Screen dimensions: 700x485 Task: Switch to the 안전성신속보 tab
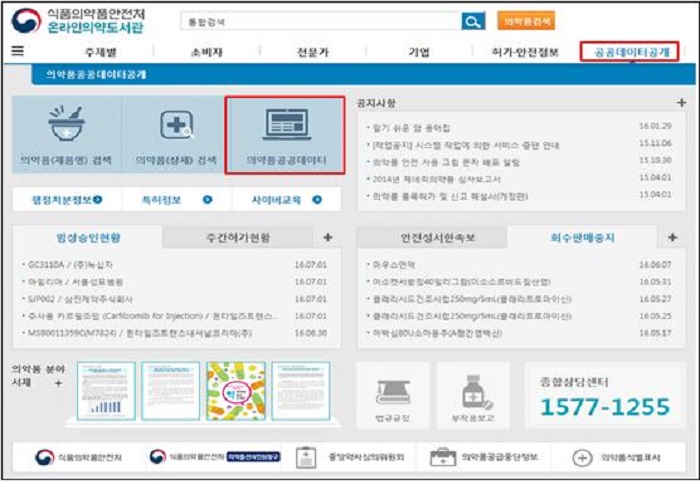(x=431, y=238)
